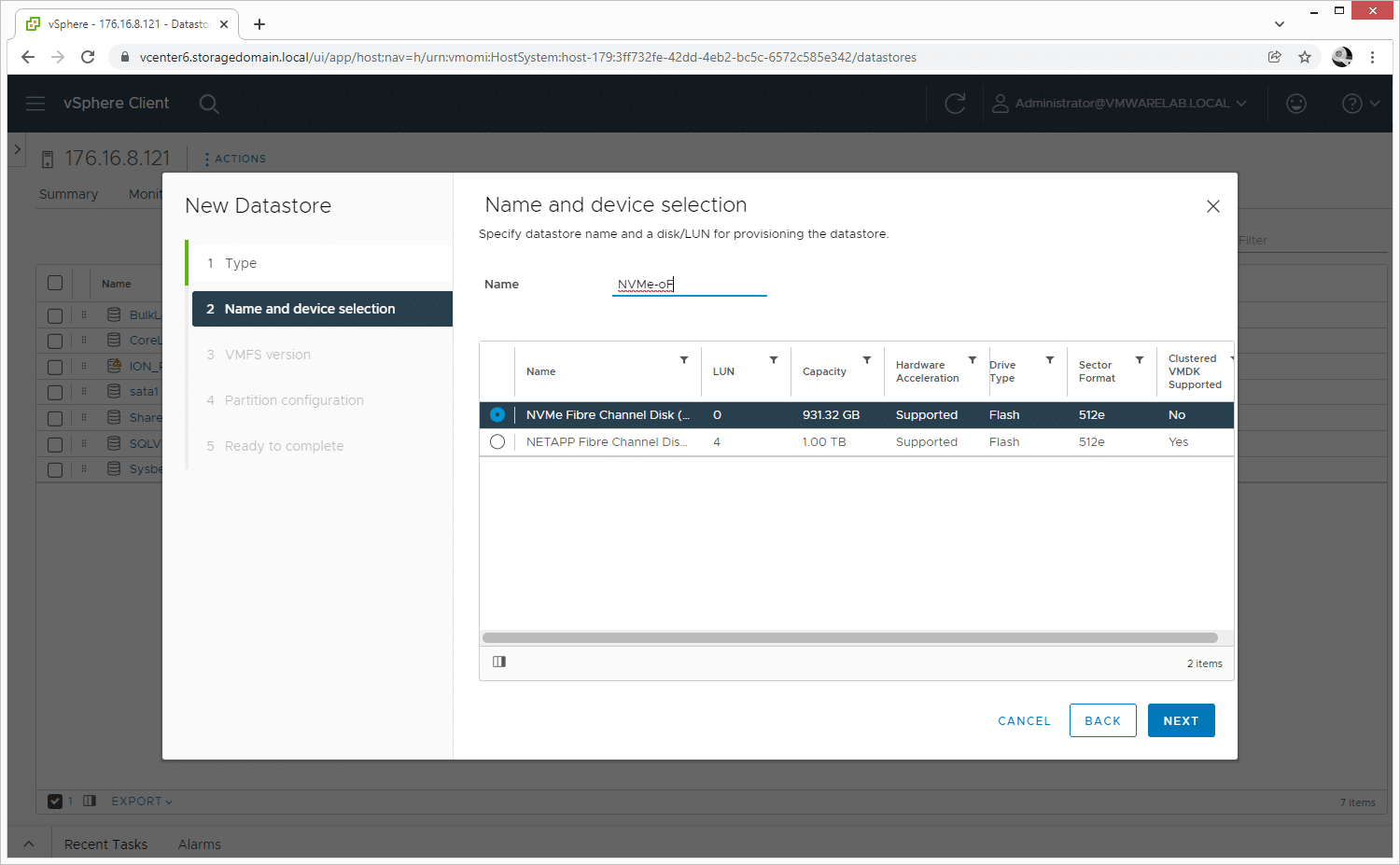Select step 5 Ready to complete
The height and width of the screenshot is (865, 1400).
tap(320, 446)
